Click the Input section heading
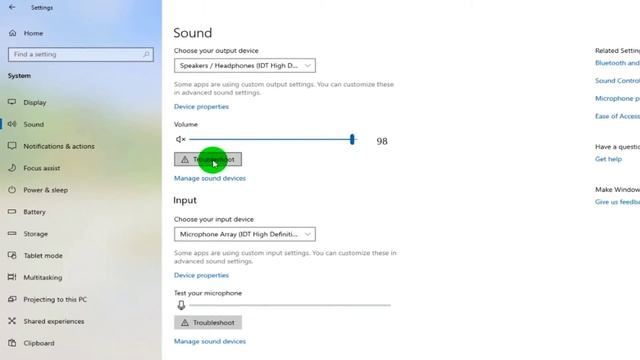The width and height of the screenshot is (640, 360). [x=185, y=200]
